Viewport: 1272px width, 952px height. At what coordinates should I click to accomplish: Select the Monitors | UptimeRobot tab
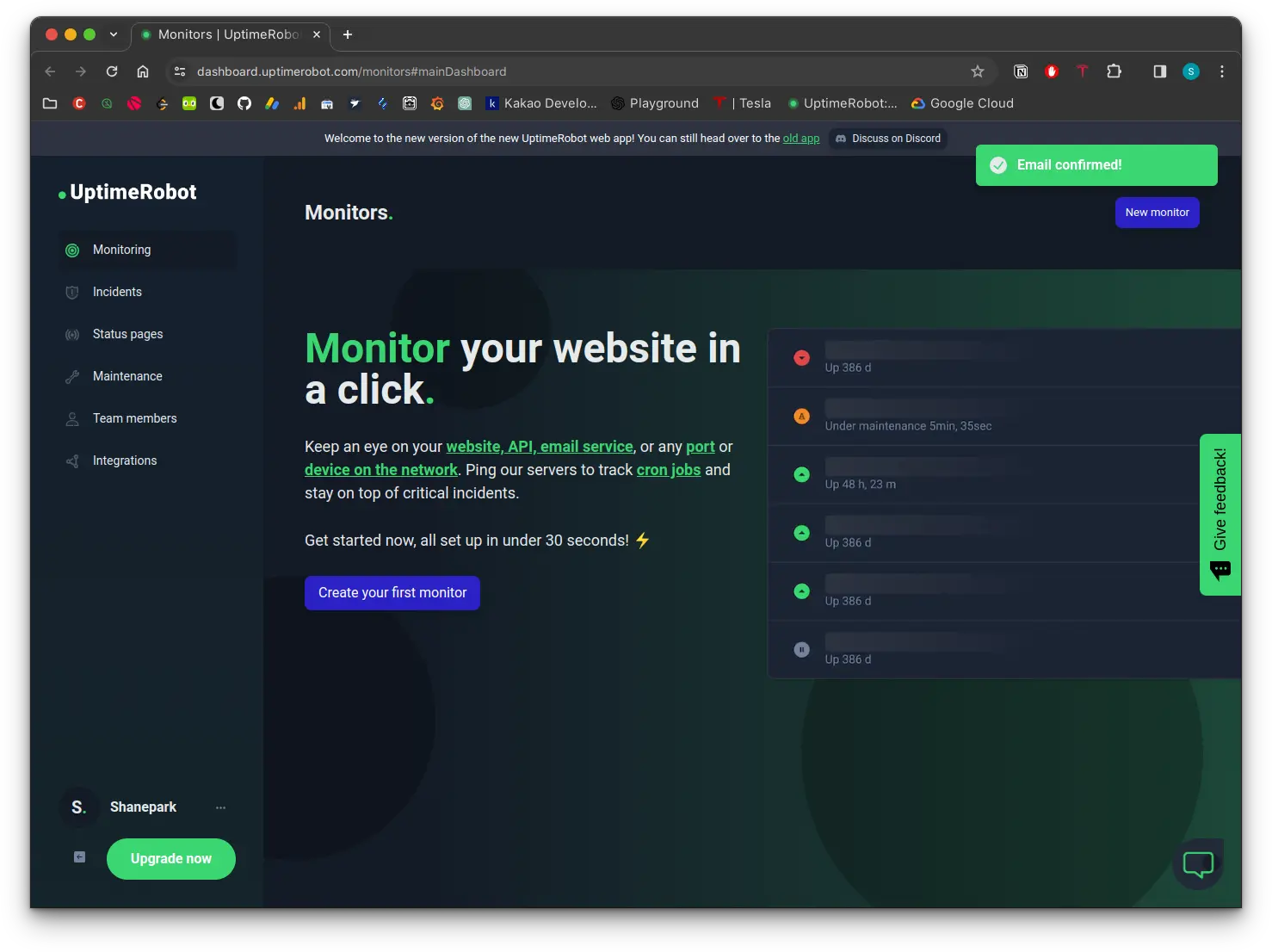pos(231,34)
